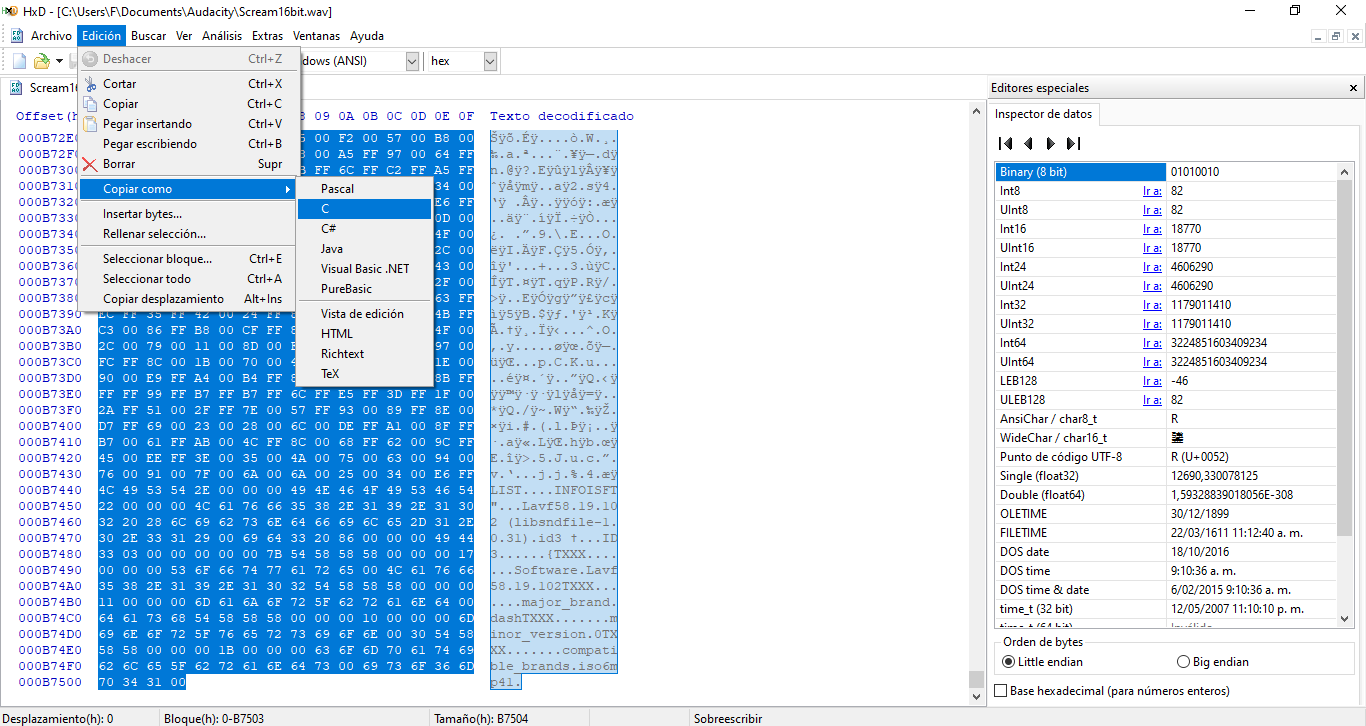
Task: Click Ir a link for UInt16 row
Action: pyautogui.click(x=1152, y=248)
